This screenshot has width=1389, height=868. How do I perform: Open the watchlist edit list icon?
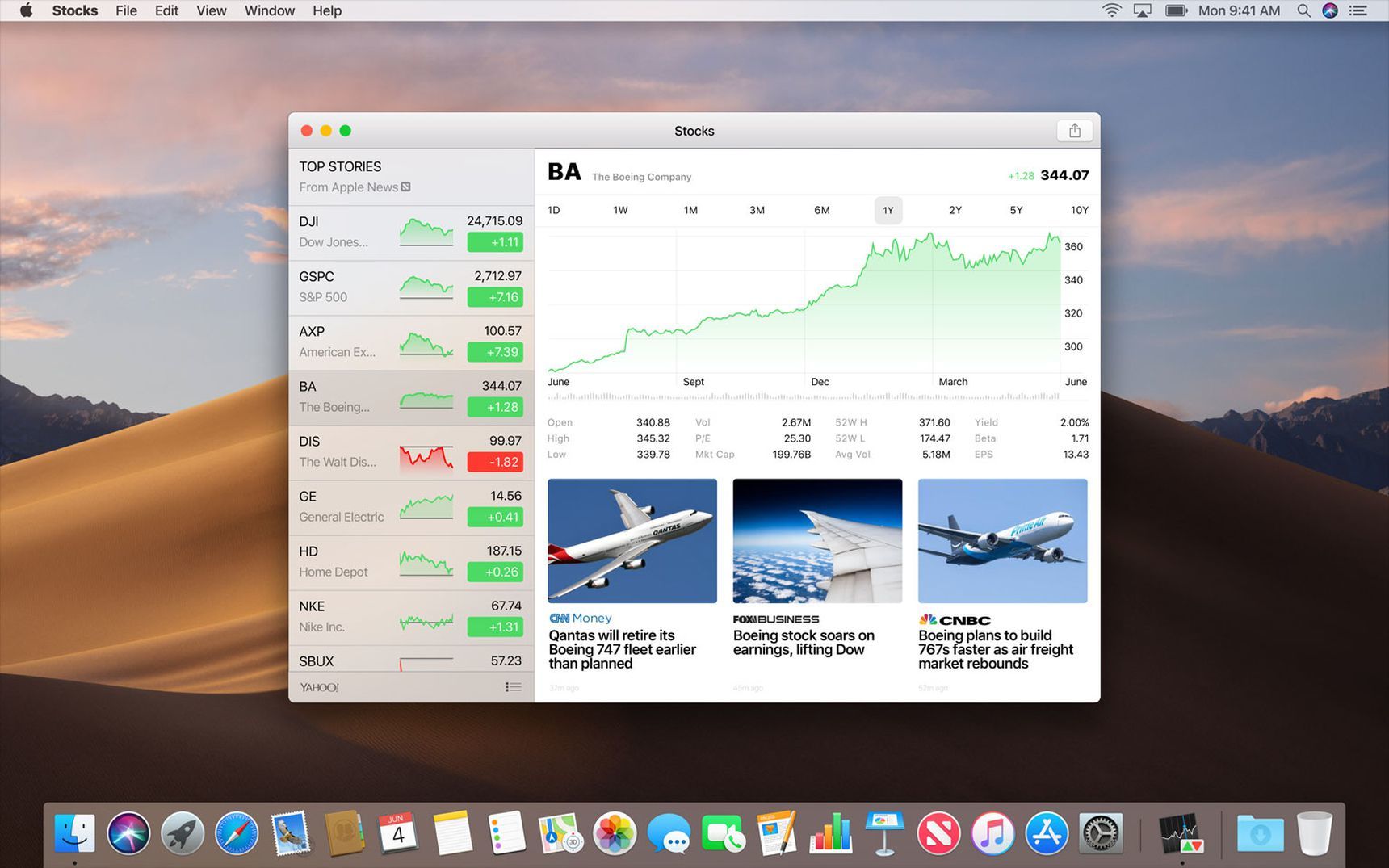pos(513,687)
